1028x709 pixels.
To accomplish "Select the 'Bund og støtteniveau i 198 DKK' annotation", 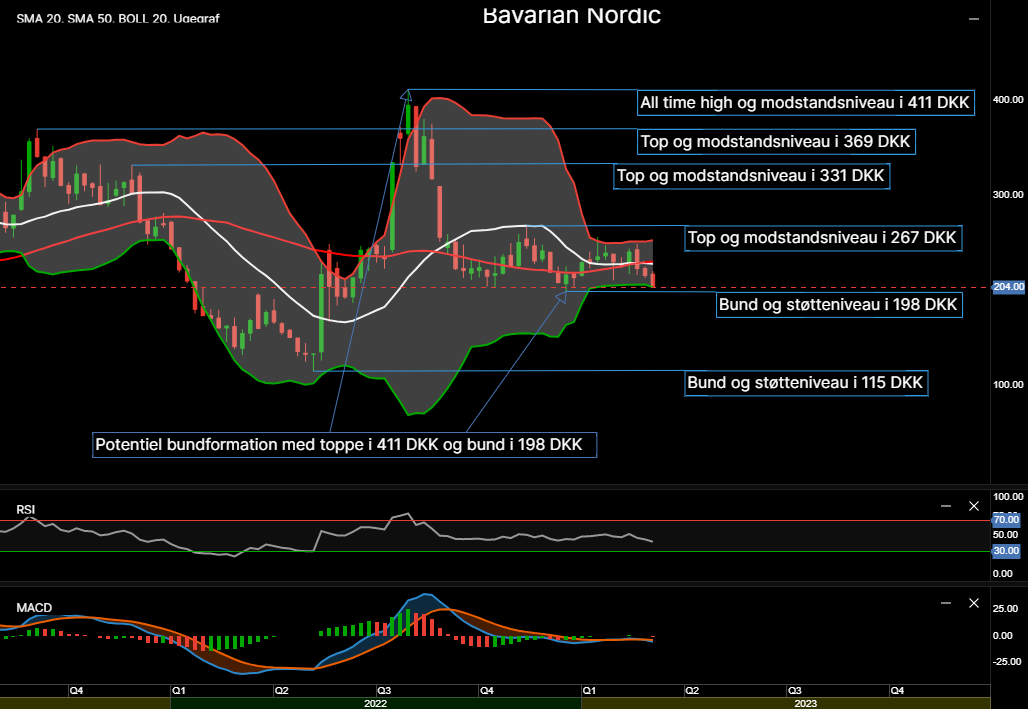I will (x=839, y=304).
